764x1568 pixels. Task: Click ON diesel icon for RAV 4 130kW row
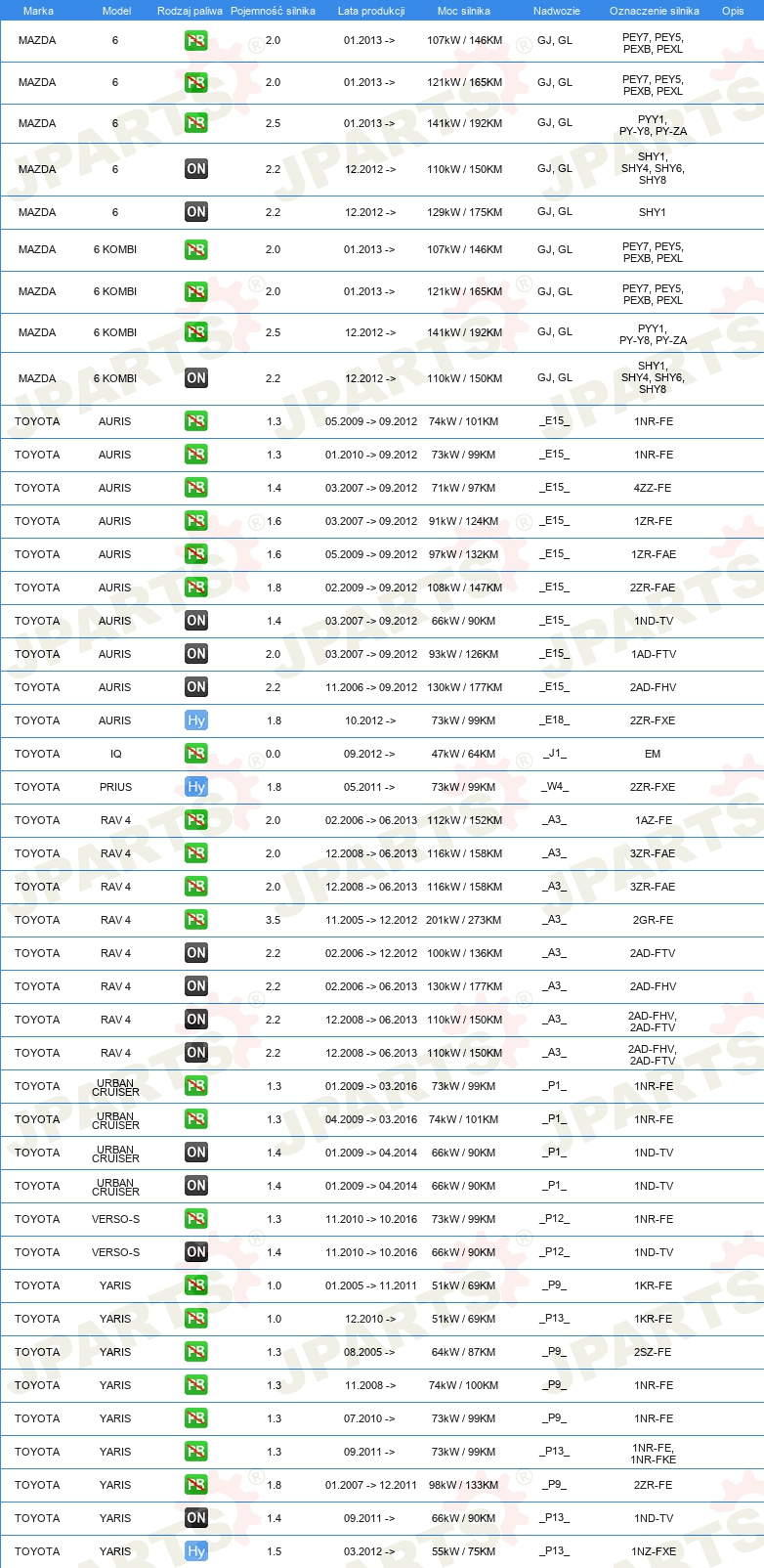(x=196, y=986)
